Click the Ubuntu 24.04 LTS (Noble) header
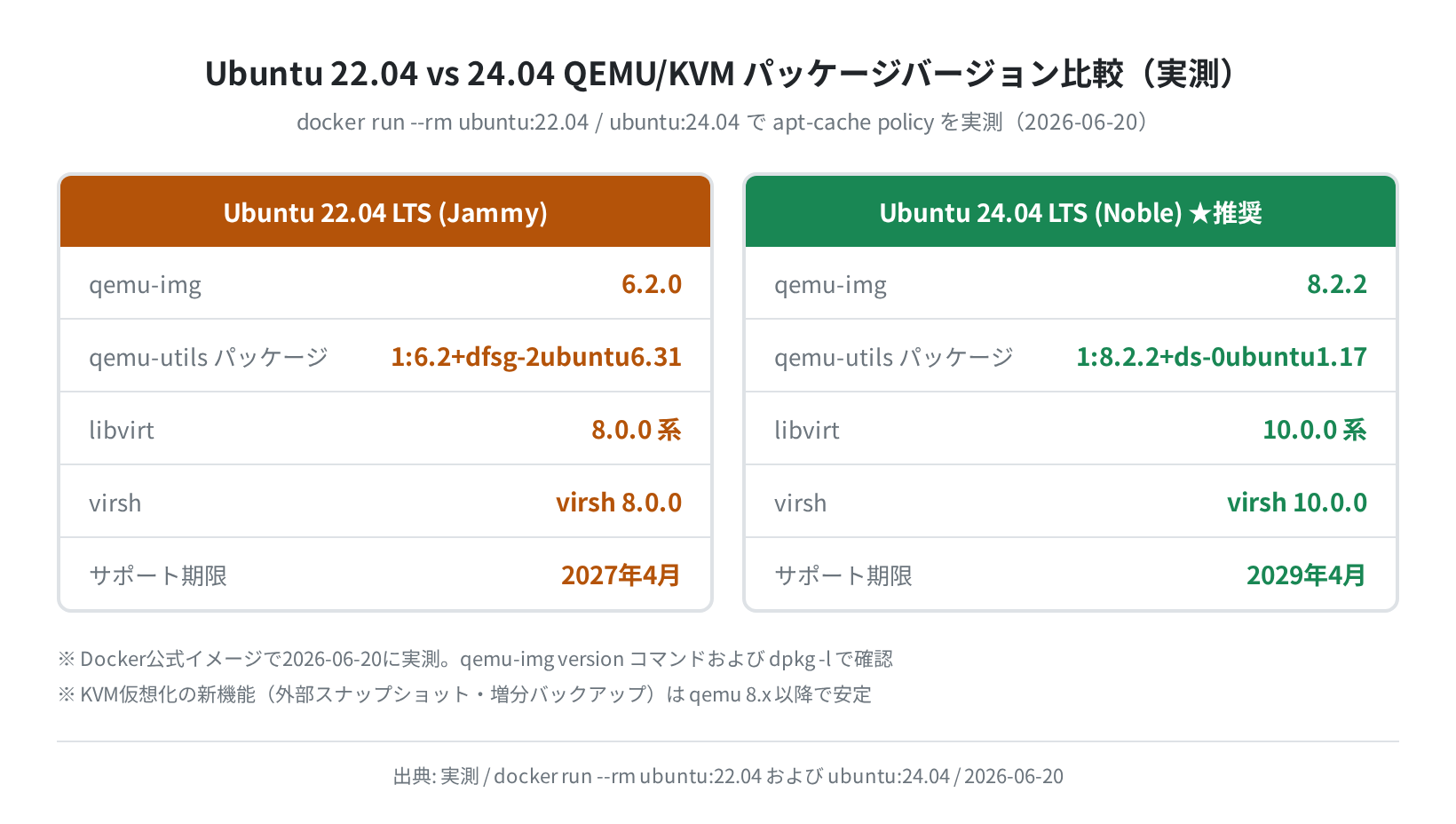 1071,212
